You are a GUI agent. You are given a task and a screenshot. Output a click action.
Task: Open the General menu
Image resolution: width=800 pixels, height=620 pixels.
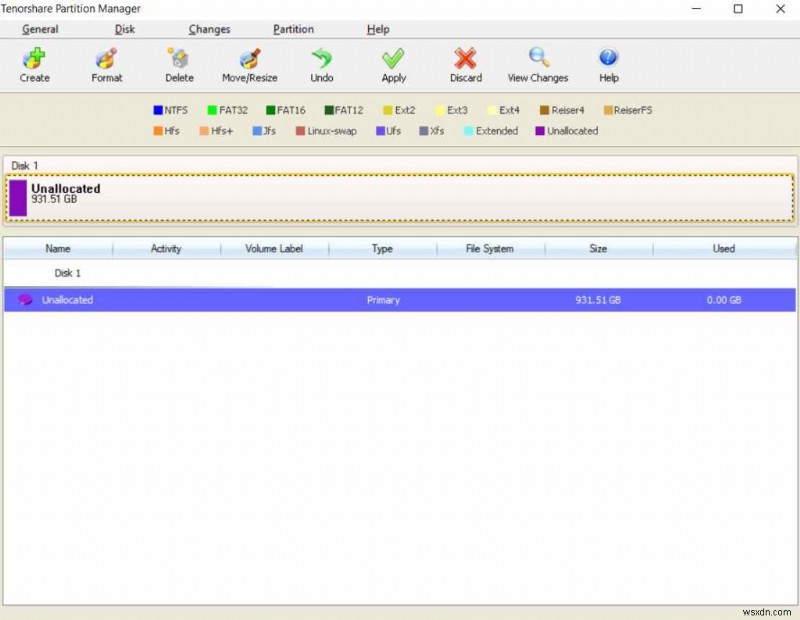pyautogui.click(x=41, y=29)
